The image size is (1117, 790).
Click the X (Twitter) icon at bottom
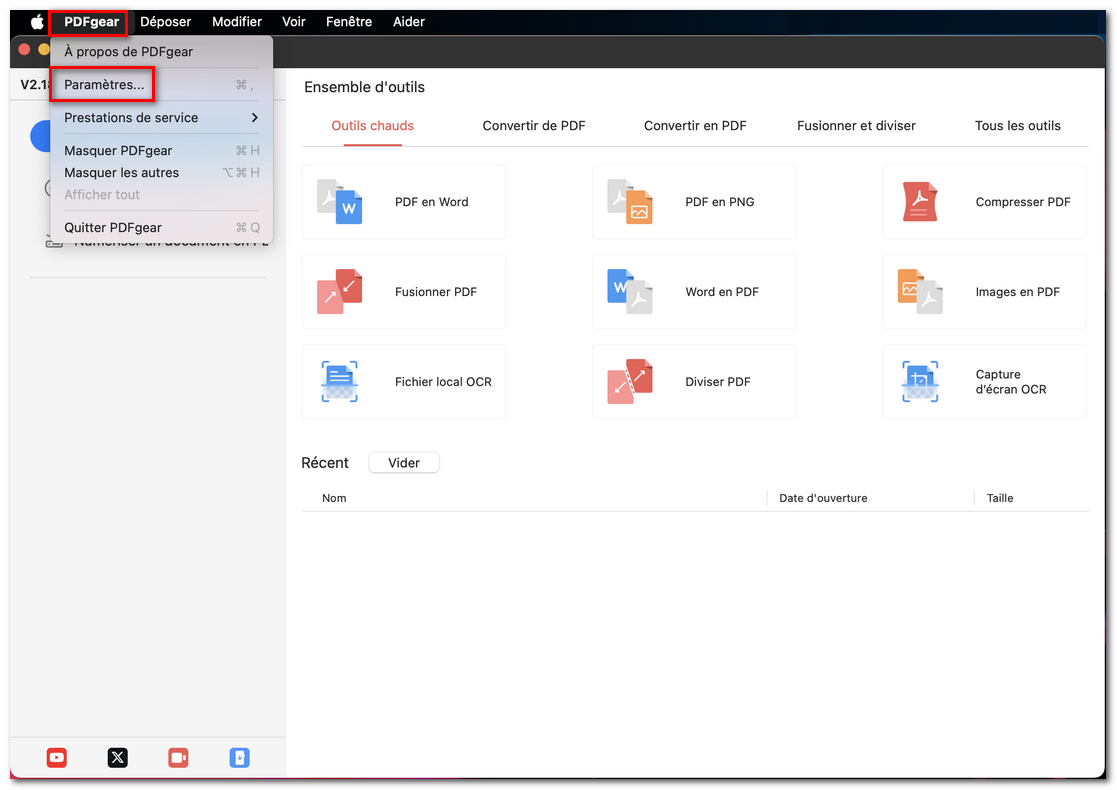pos(118,758)
